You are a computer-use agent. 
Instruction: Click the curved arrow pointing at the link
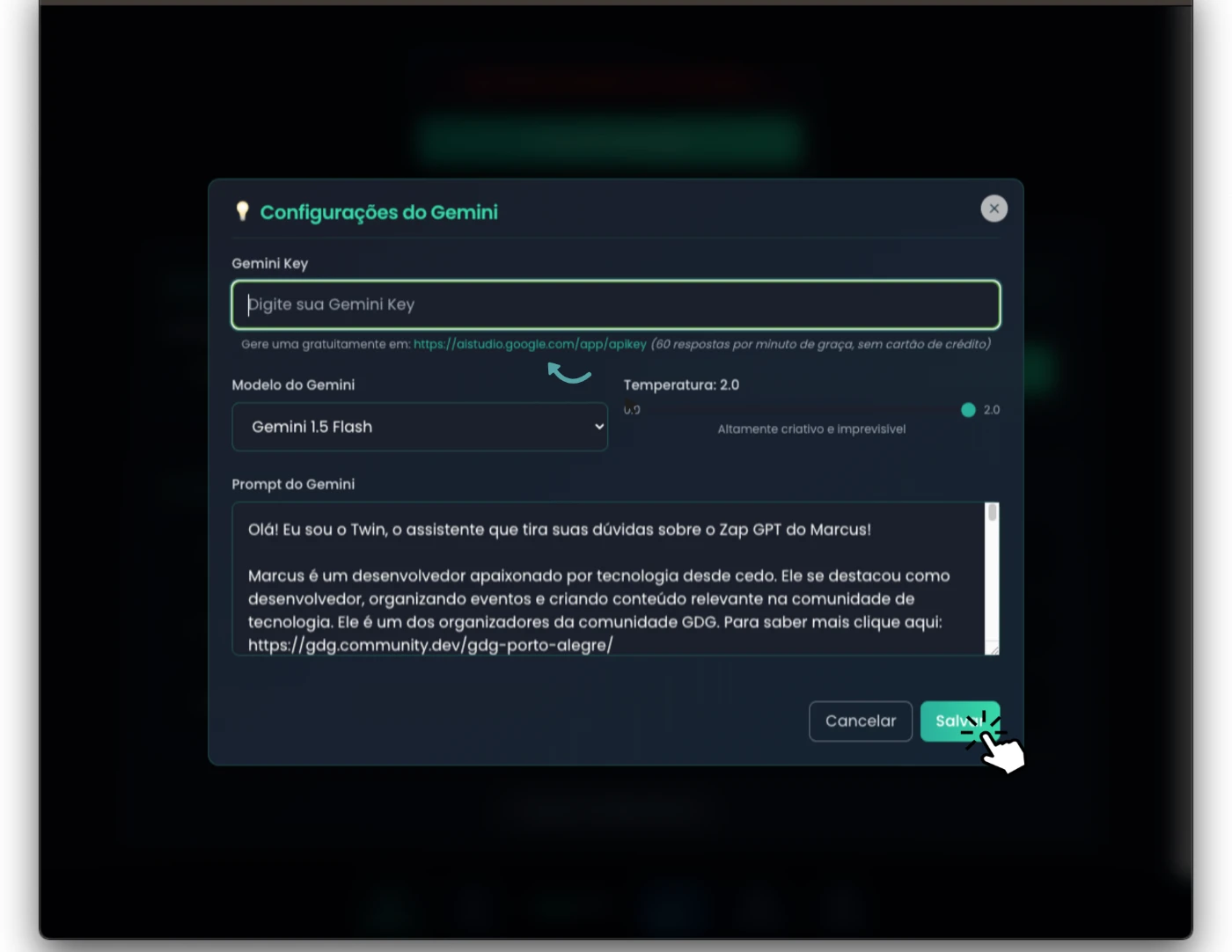pyautogui.click(x=568, y=372)
